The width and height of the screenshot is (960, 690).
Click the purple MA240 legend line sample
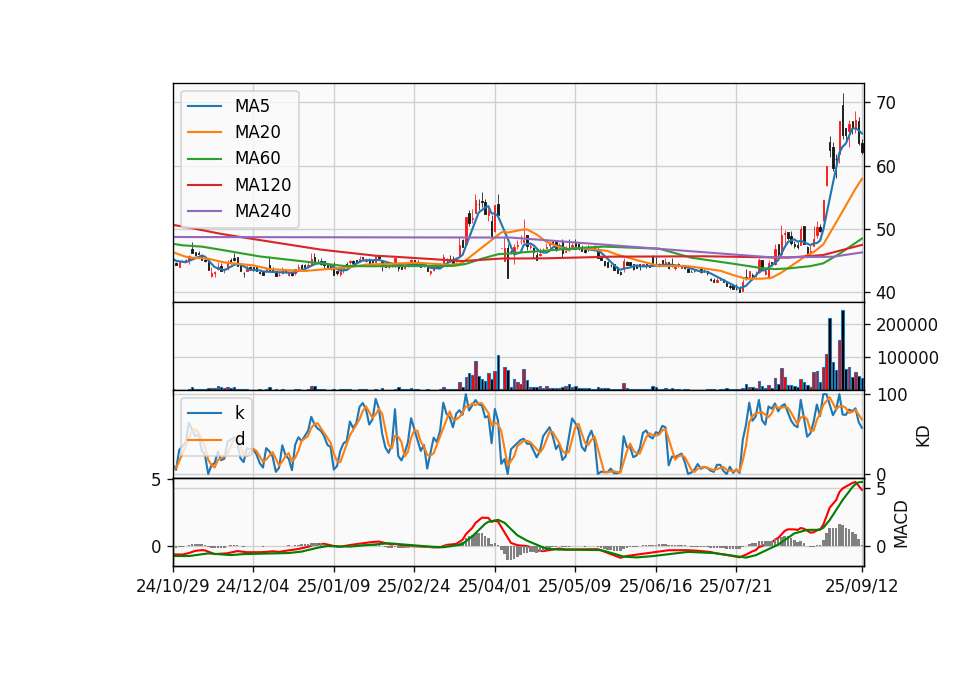[204, 211]
